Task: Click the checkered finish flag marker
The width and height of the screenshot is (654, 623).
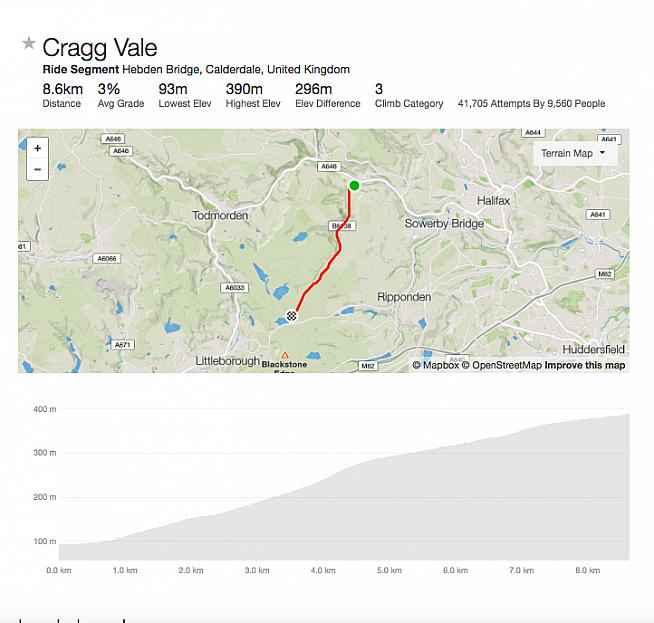Action: [291, 316]
